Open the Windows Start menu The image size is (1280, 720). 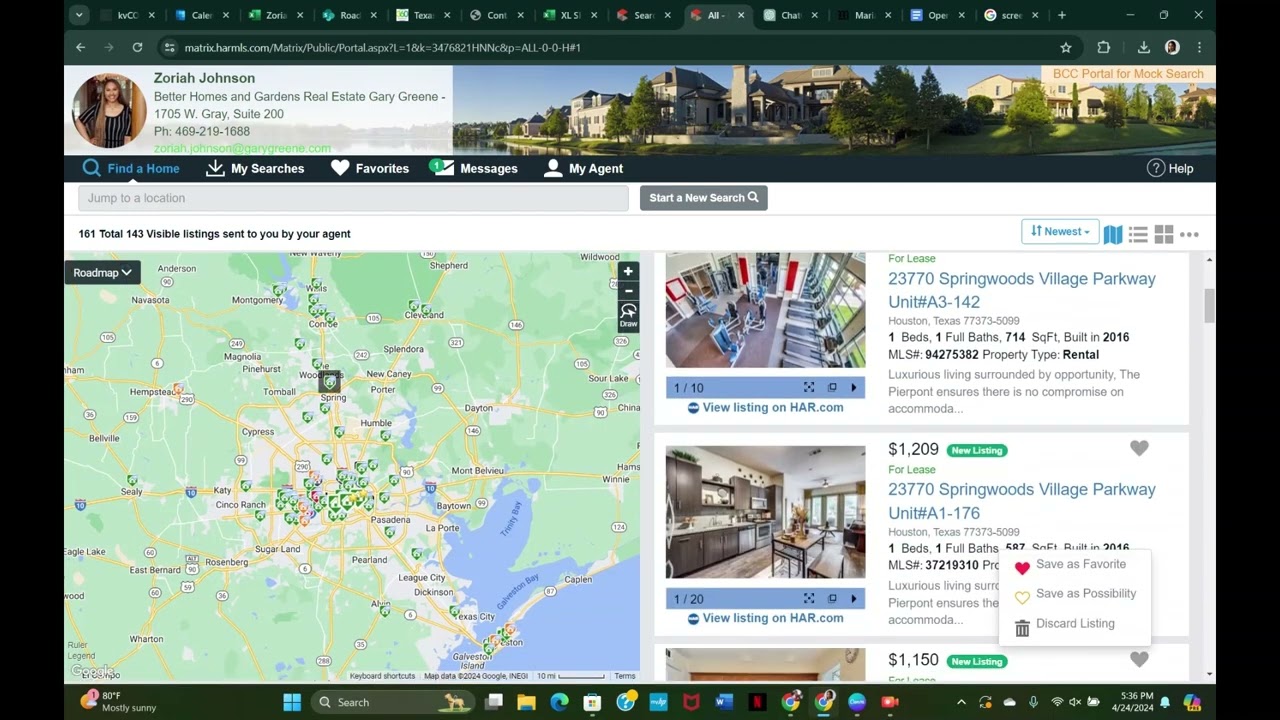coord(292,702)
